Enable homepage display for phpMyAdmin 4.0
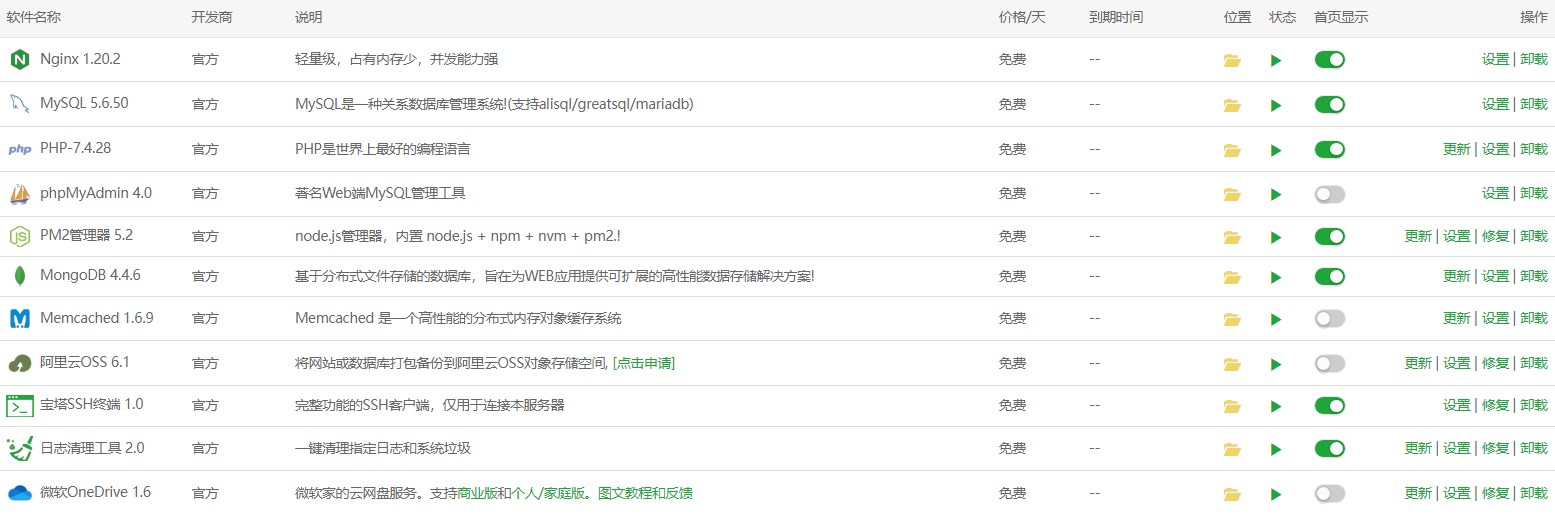This screenshot has height=514, width=1555. pyautogui.click(x=1329, y=193)
